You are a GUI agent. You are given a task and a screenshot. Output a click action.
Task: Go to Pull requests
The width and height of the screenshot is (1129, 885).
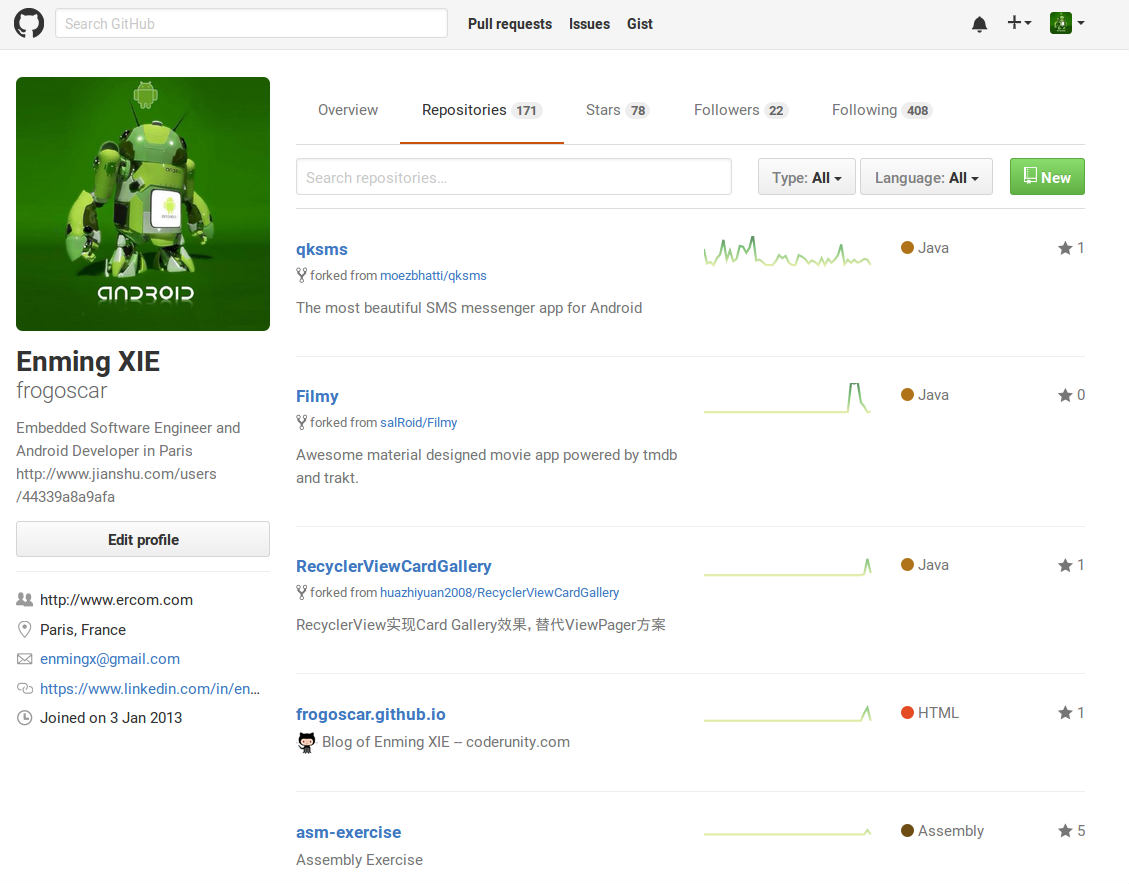pos(509,24)
